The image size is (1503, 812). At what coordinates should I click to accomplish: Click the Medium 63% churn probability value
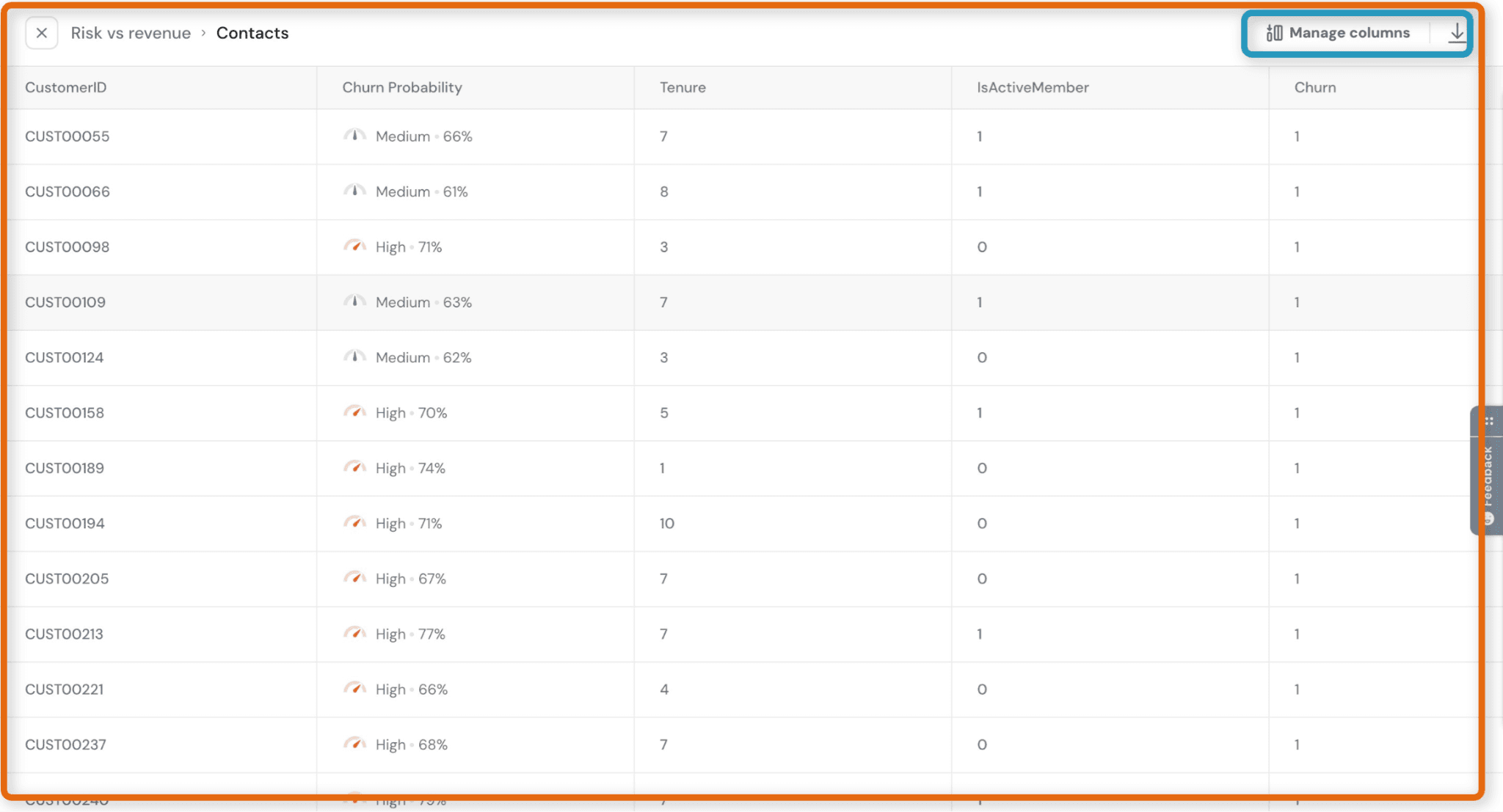[x=423, y=302]
